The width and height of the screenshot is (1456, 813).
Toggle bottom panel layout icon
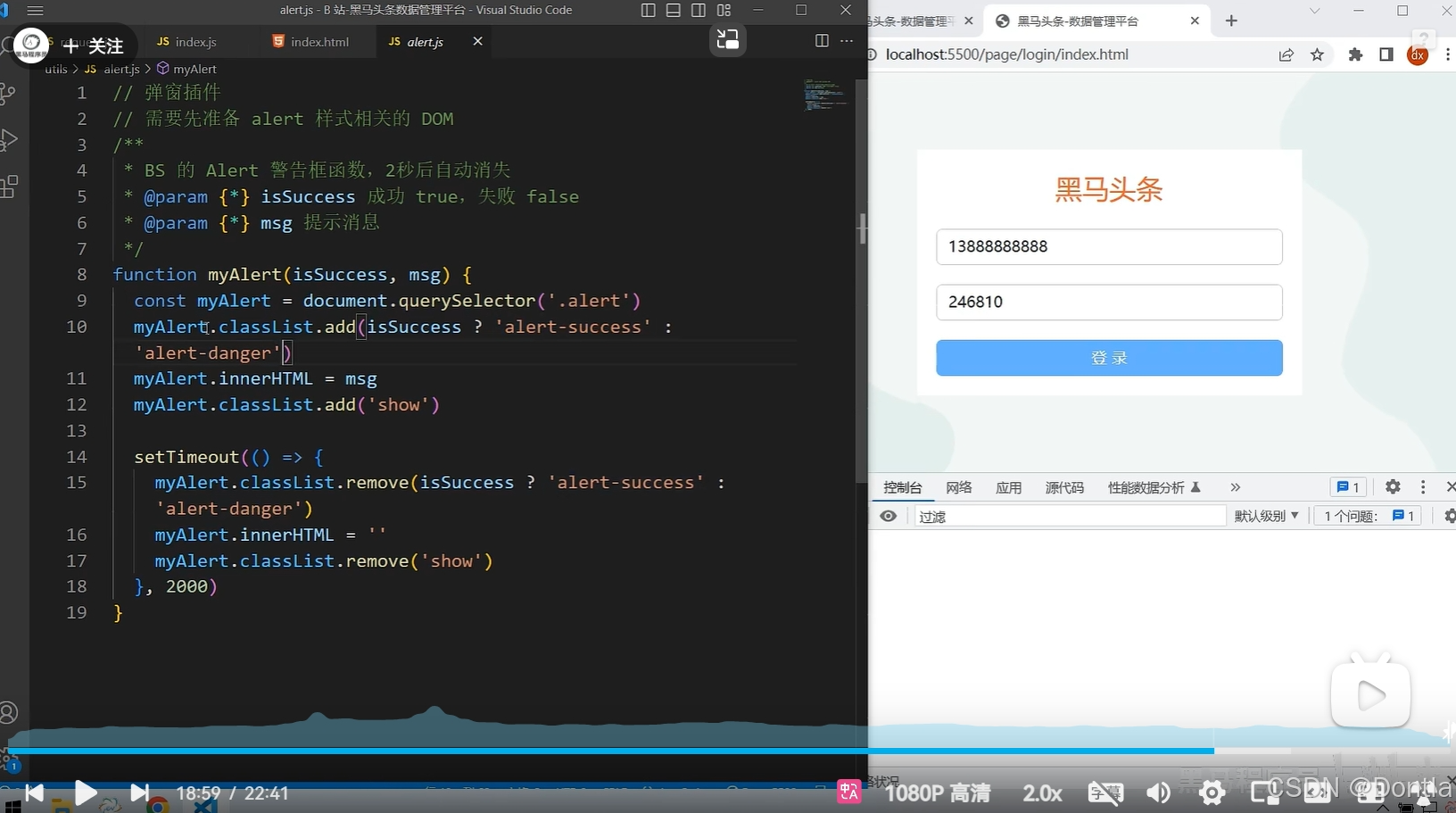tap(674, 11)
